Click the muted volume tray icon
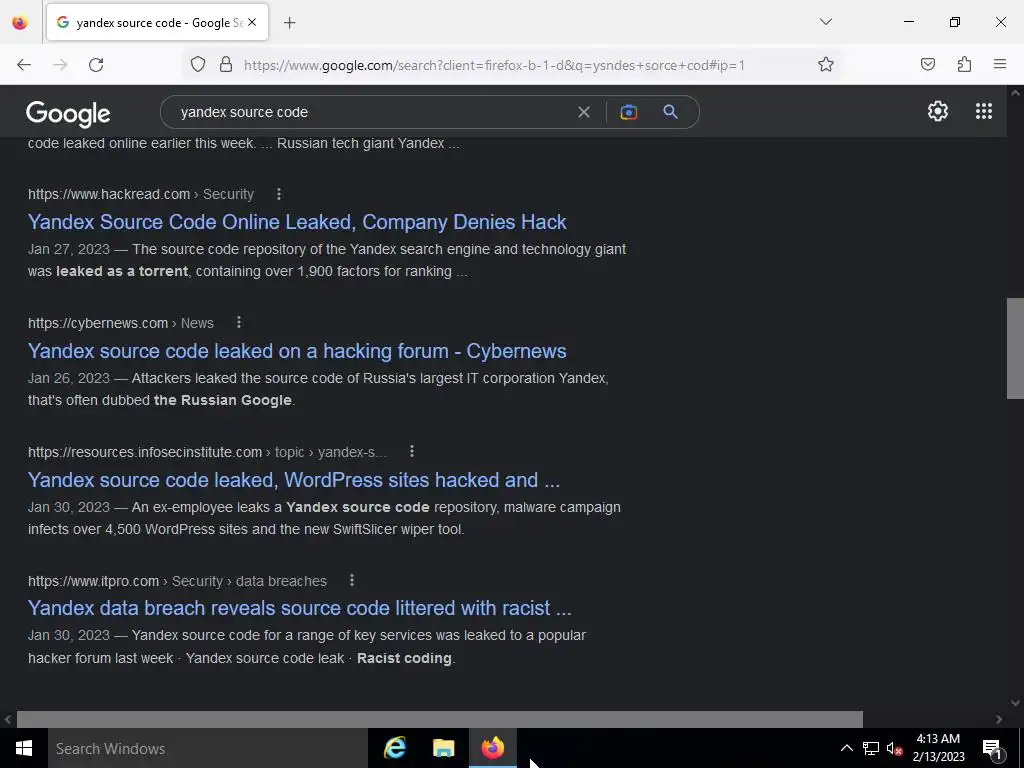This screenshot has width=1024, height=768. [x=894, y=748]
